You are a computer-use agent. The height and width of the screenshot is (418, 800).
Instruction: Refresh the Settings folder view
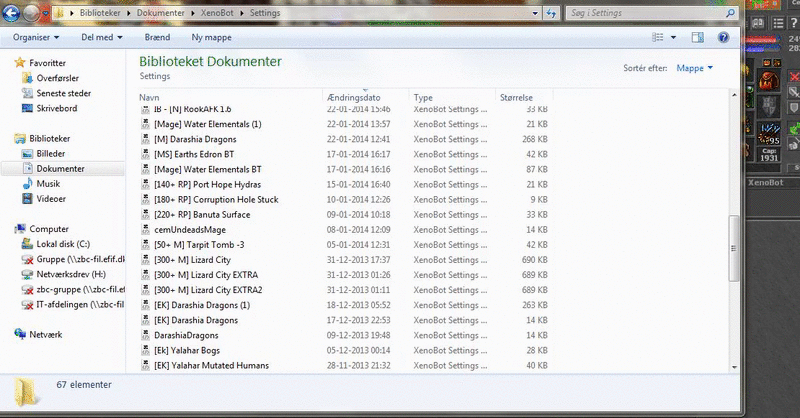[551, 13]
